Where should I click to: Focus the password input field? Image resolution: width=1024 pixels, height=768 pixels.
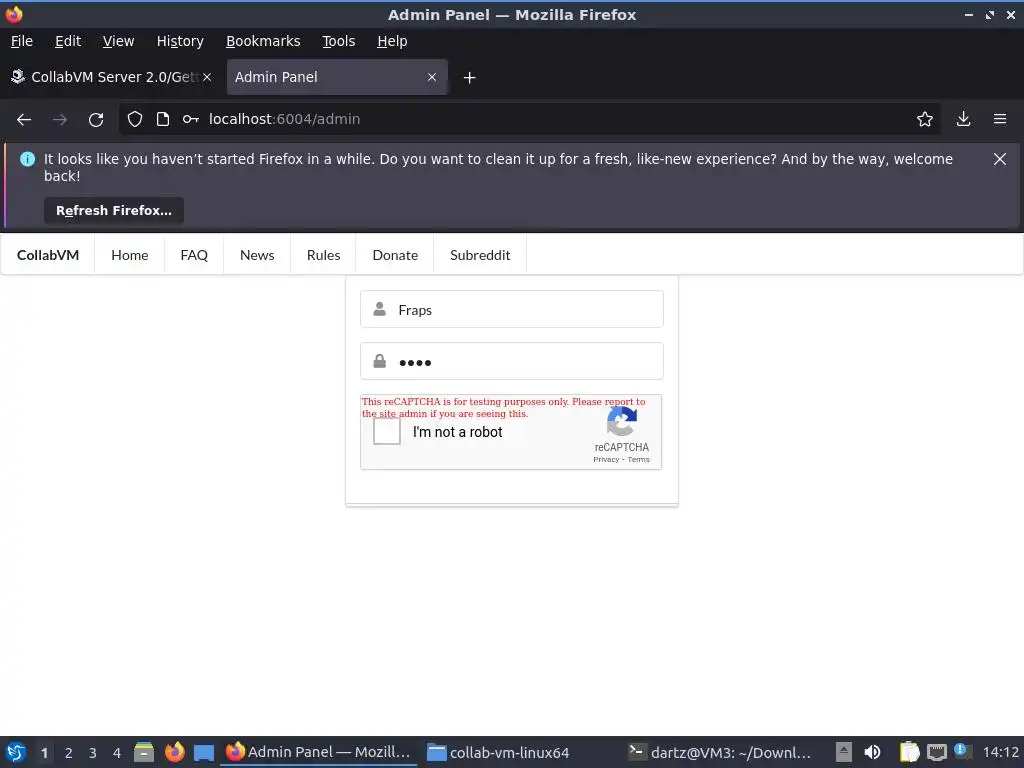(511, 361)
